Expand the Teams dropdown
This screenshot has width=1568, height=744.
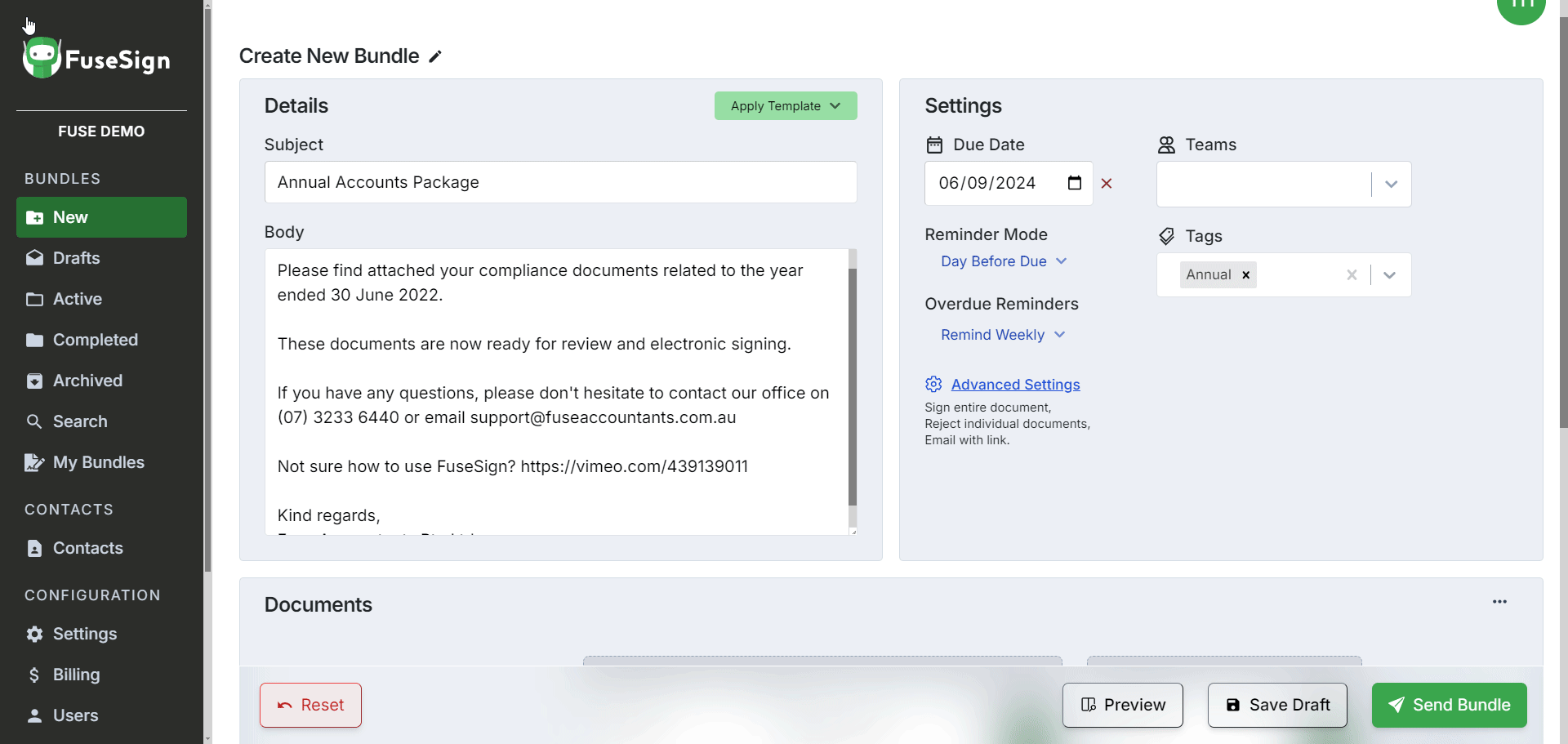[x=1391, y=185]
